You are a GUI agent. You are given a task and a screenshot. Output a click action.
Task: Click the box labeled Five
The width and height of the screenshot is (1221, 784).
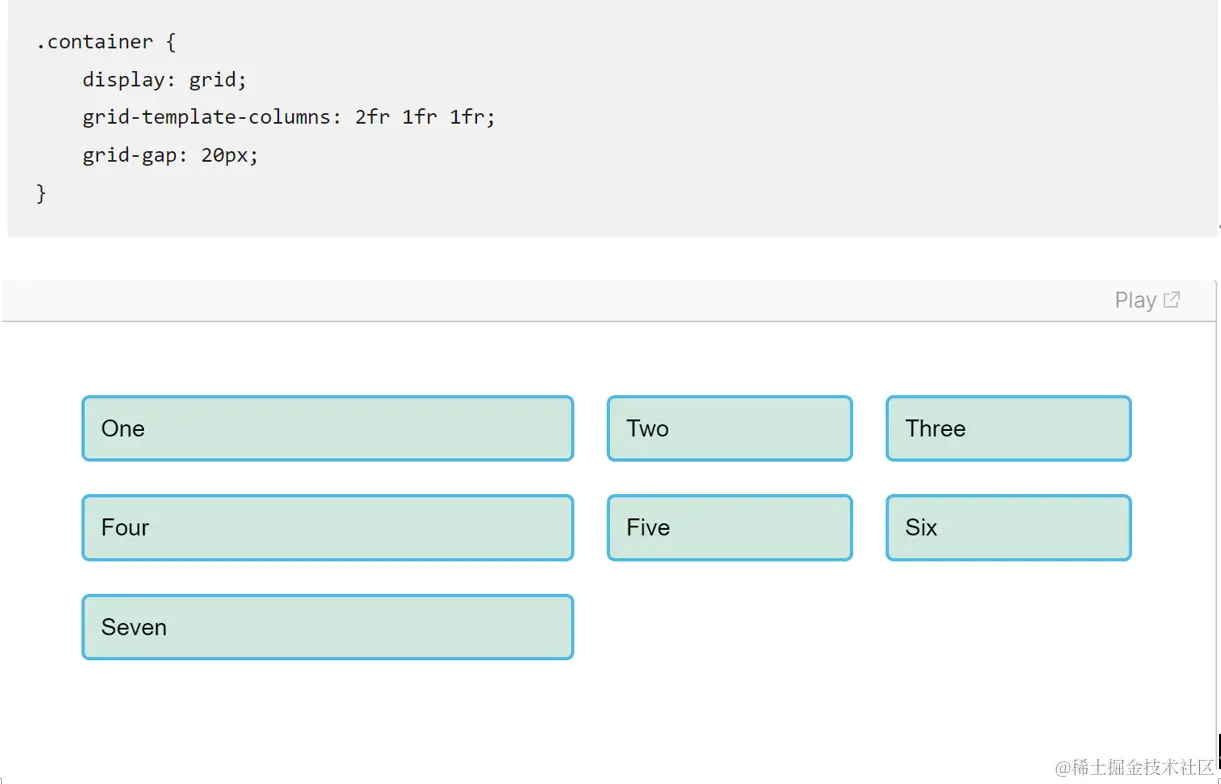[x=729, y=527]
